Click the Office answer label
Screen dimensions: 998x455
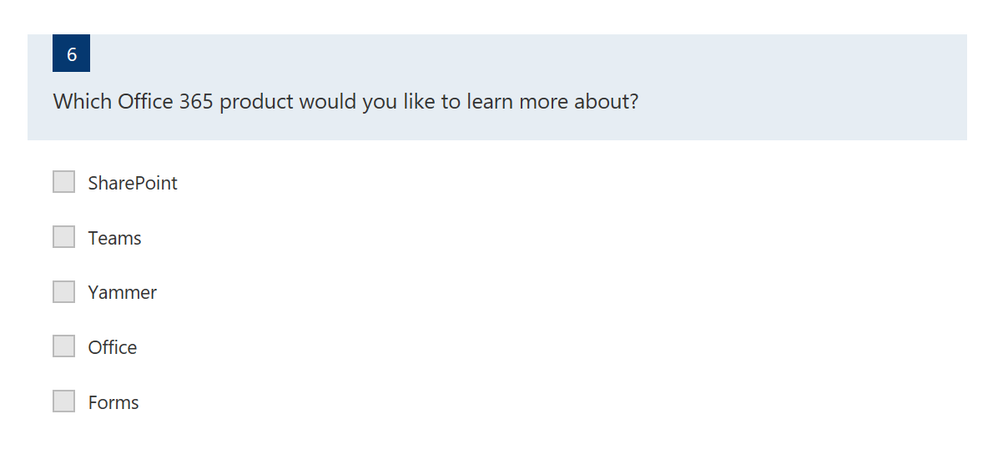(112, 347)
